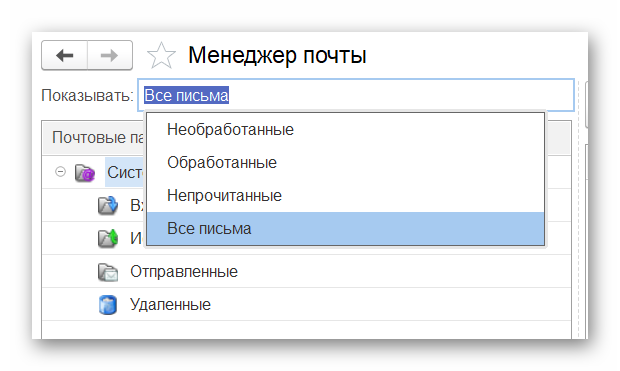Click the mailbox folder icon with @ symbol
This screenshot has width=620, height=371.
click(85, 173)
